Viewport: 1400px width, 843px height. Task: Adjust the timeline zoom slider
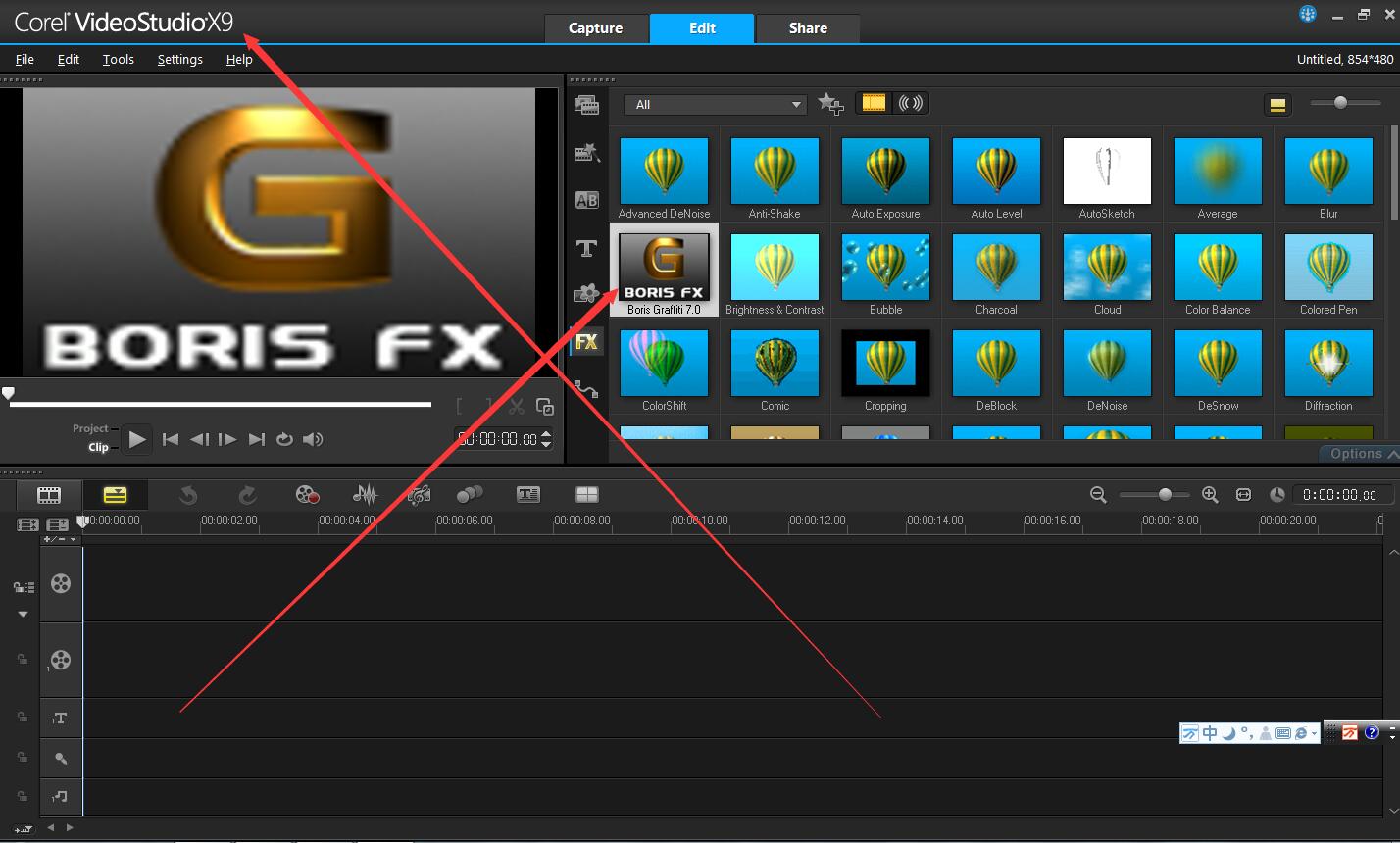pos(1164,495)
